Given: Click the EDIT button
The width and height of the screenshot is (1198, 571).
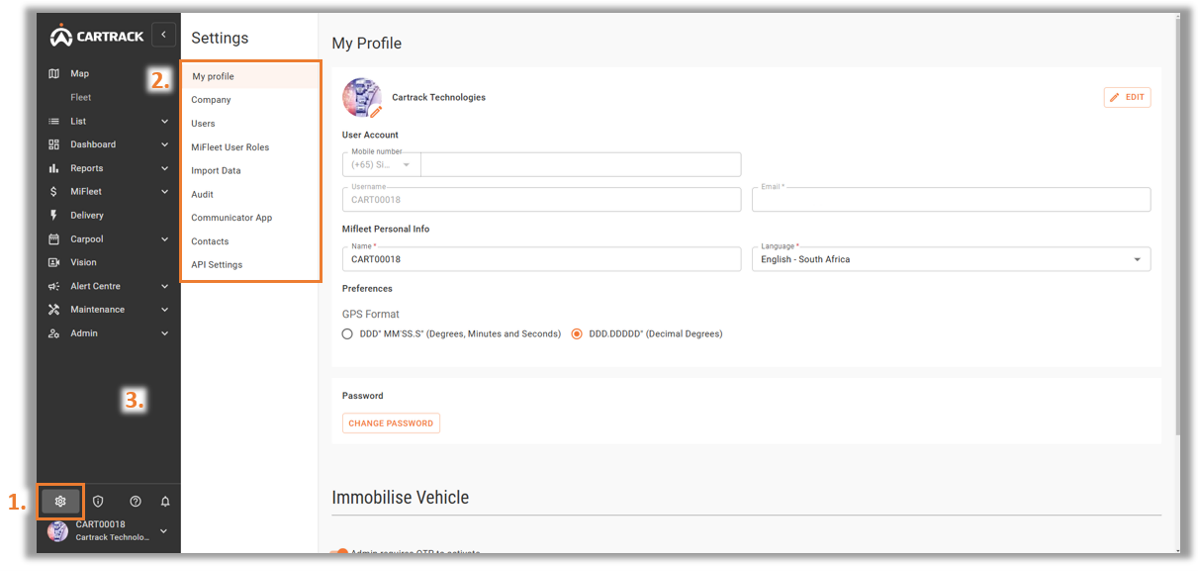Looking at the screenshot, I should pyautogui.click(x=1127, y=97).
